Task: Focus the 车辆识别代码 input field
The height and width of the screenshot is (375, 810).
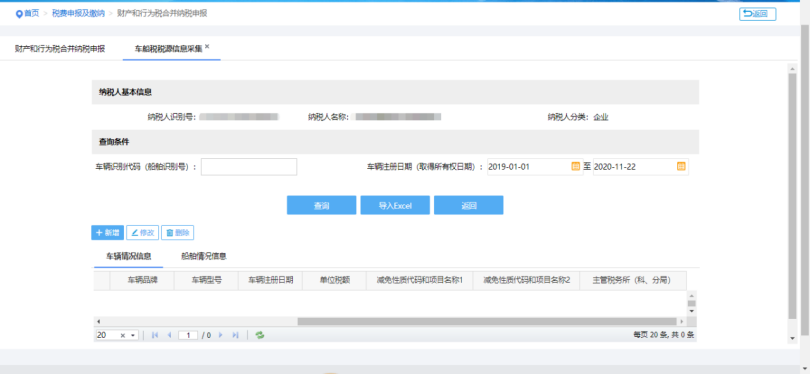Action: point(249,167)
